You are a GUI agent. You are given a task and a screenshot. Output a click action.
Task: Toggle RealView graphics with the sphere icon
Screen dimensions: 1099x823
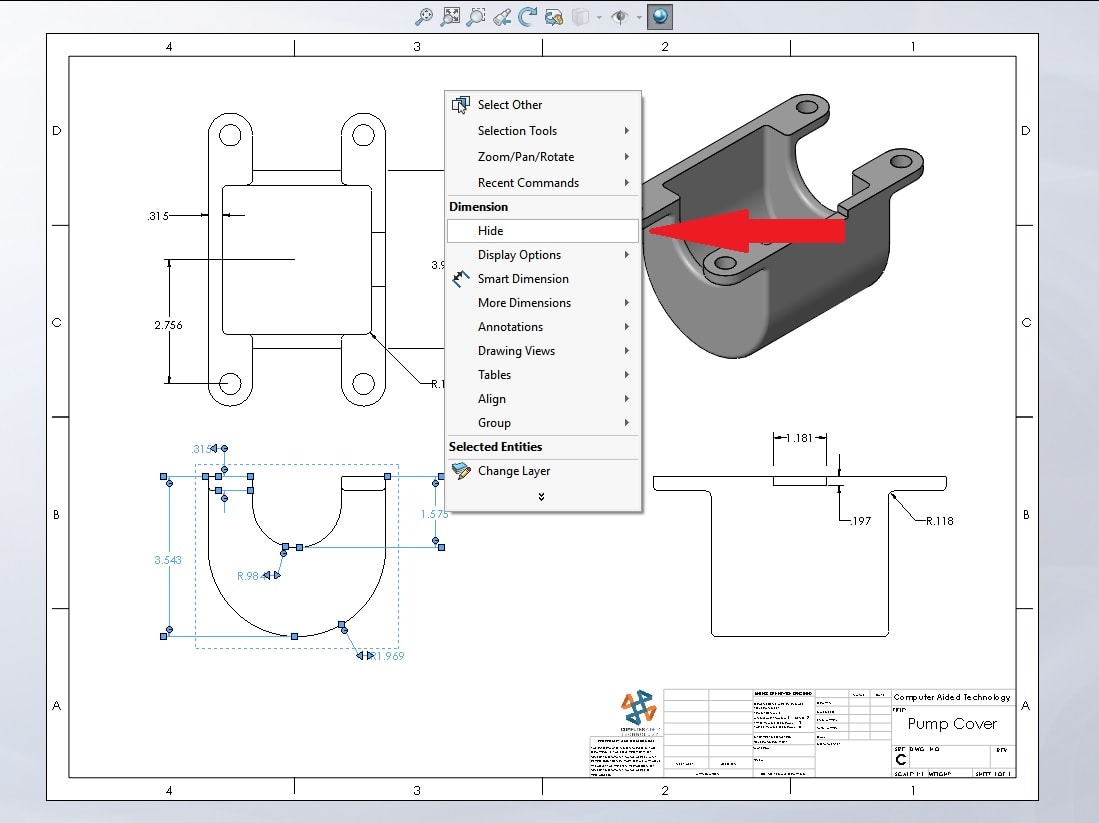pyautogui.click(x=660, y=16)
